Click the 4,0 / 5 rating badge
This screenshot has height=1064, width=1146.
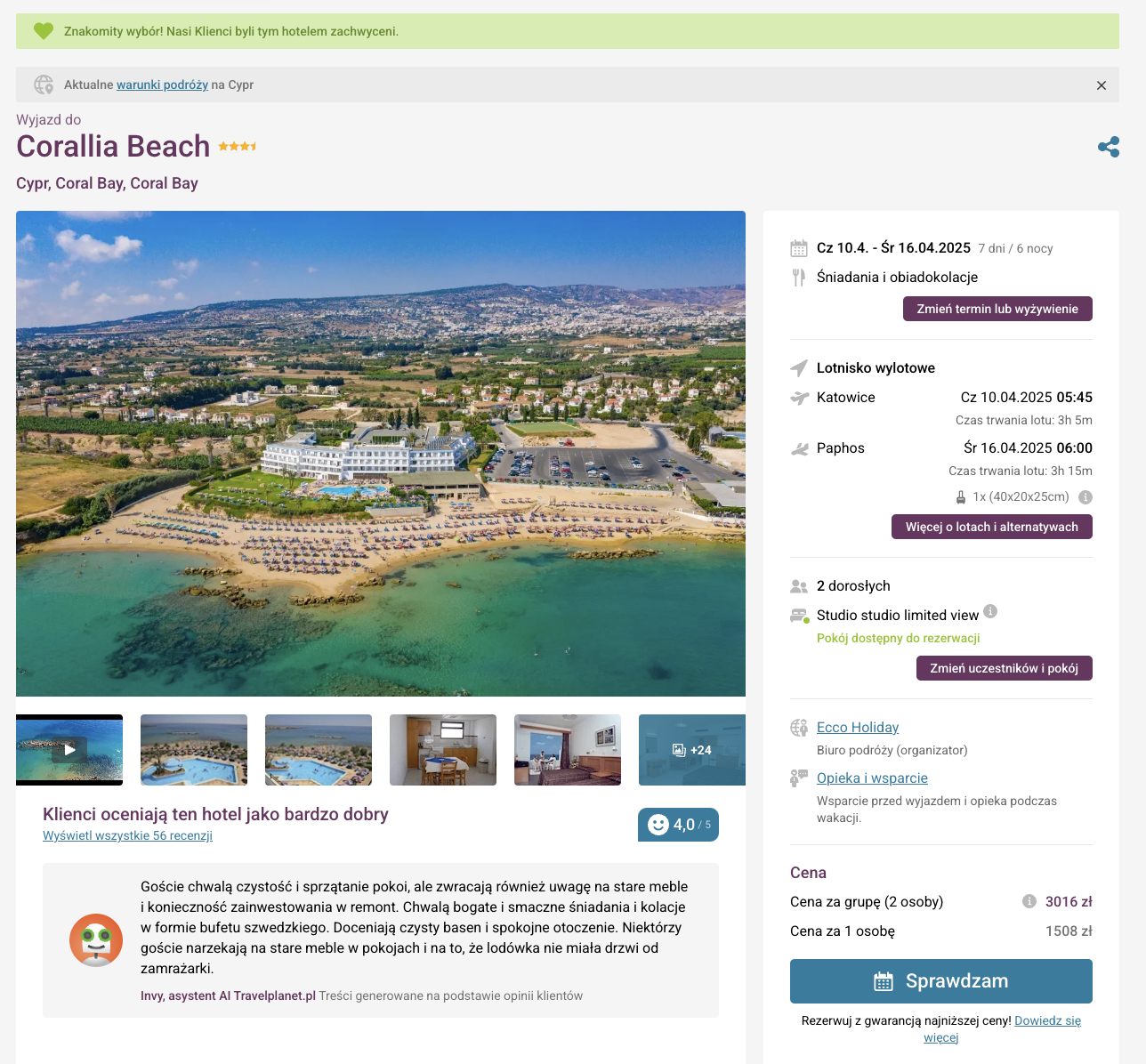pos(678,825)
